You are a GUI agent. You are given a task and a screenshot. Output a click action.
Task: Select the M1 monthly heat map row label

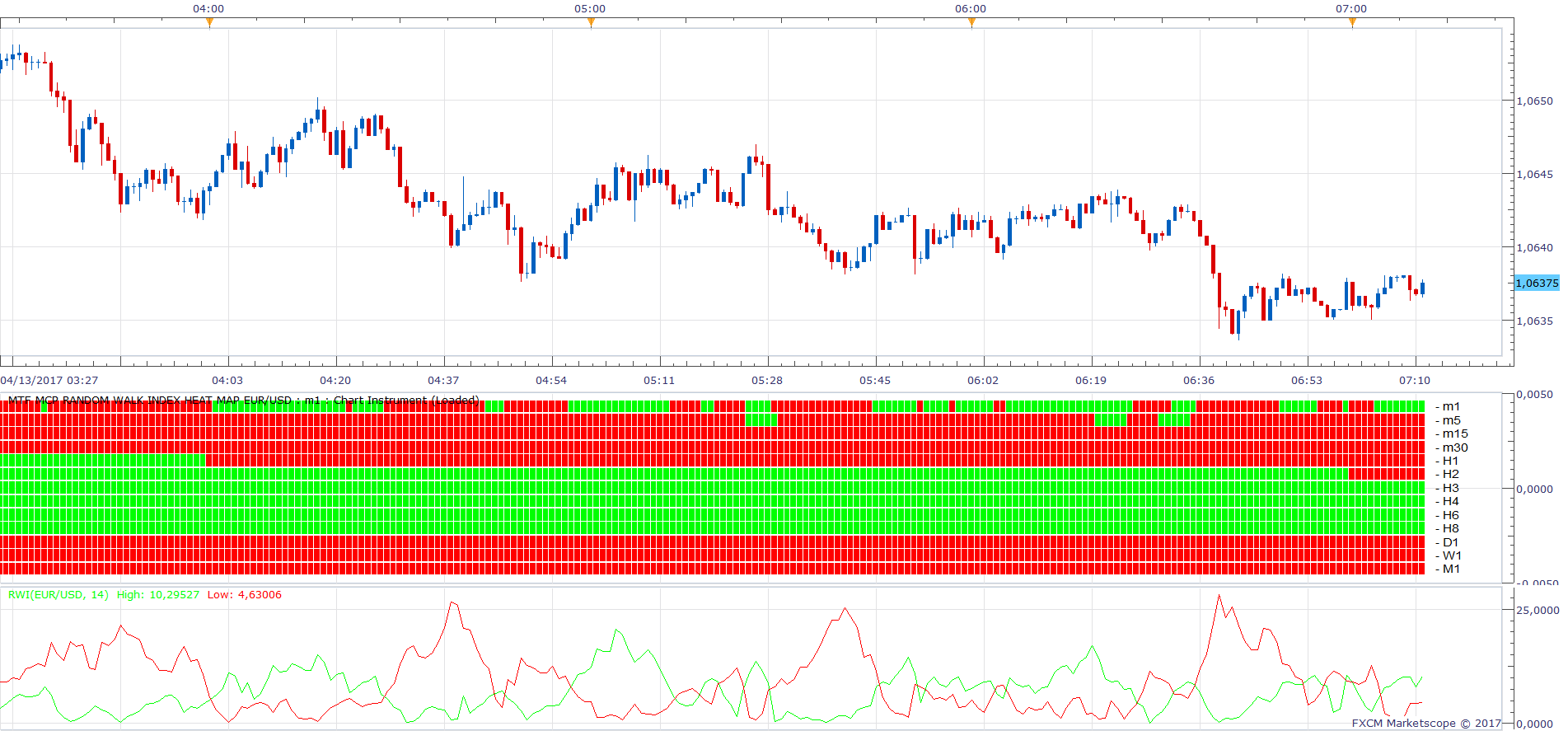(1448, 569)
